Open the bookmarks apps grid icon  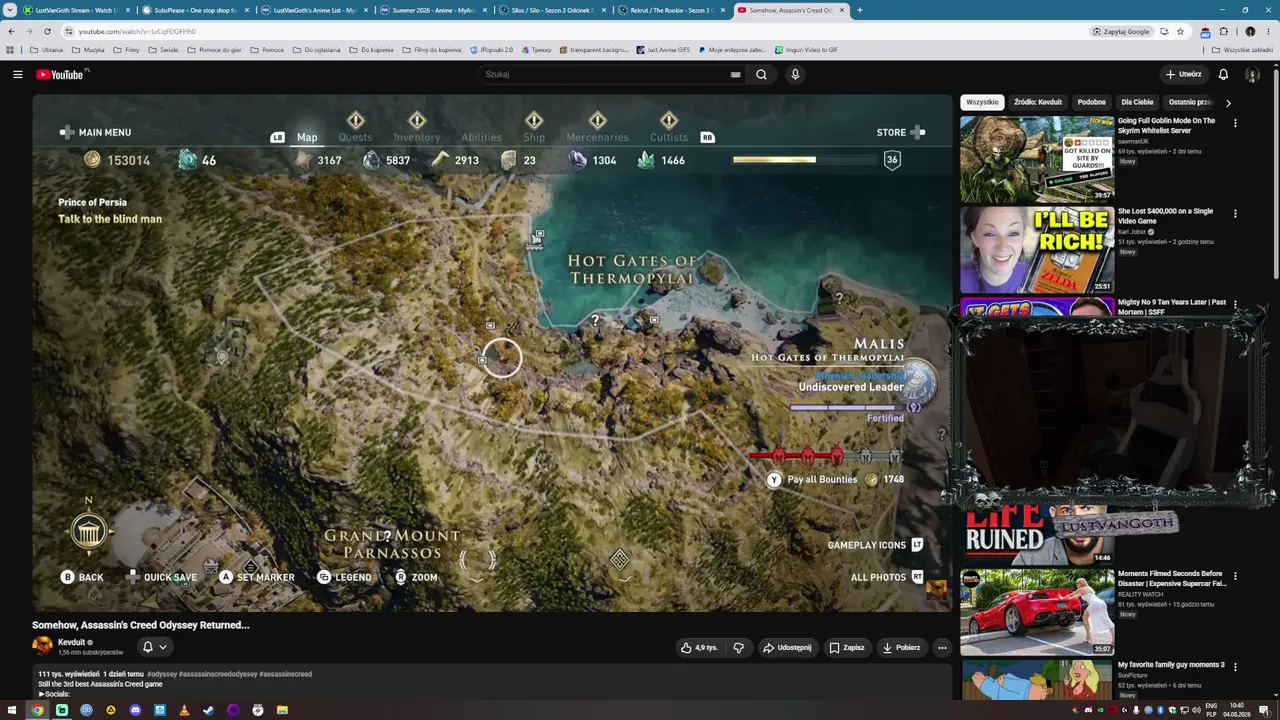(x=10, y=50)
